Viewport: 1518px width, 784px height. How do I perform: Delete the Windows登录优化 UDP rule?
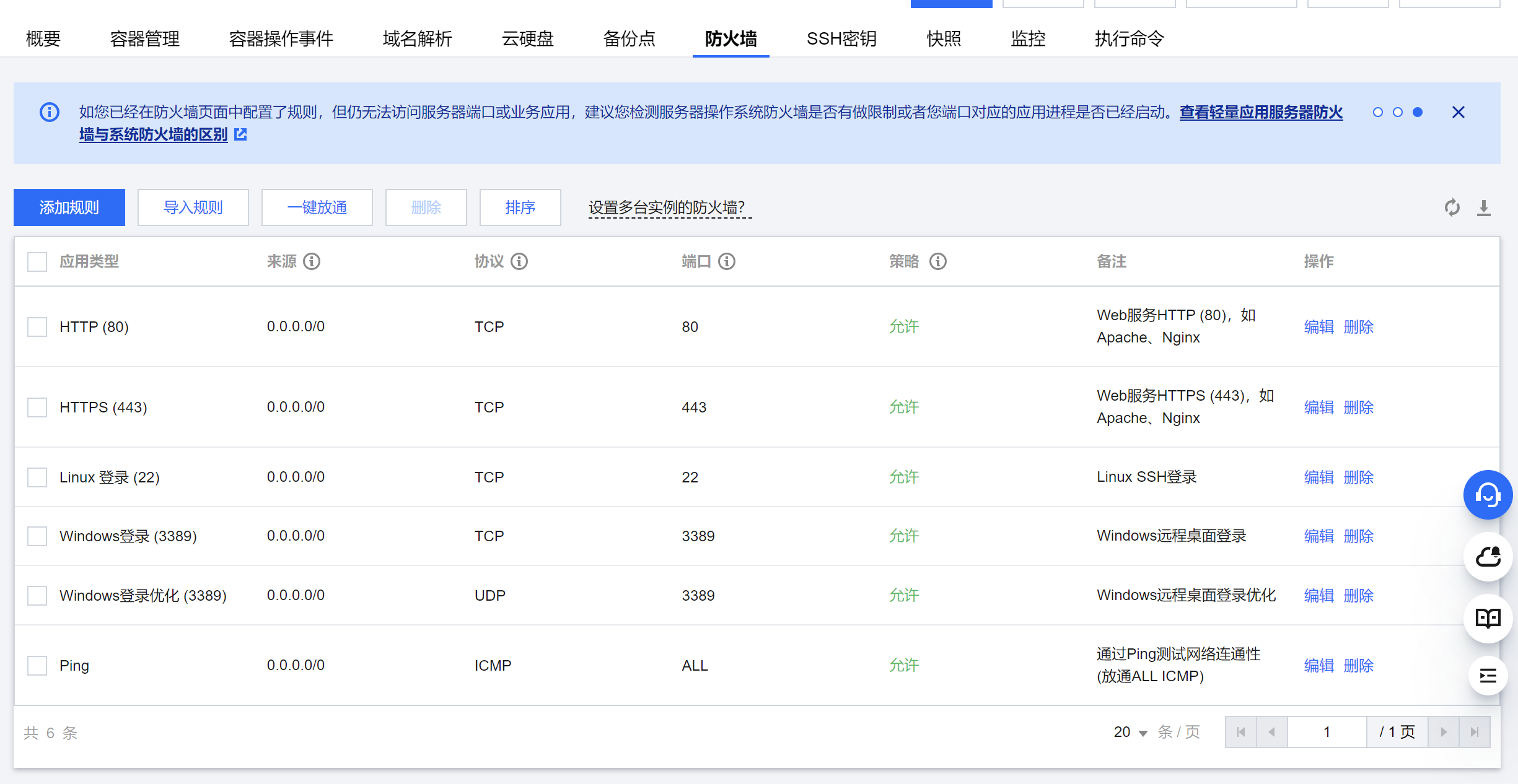click(1359, 595)
